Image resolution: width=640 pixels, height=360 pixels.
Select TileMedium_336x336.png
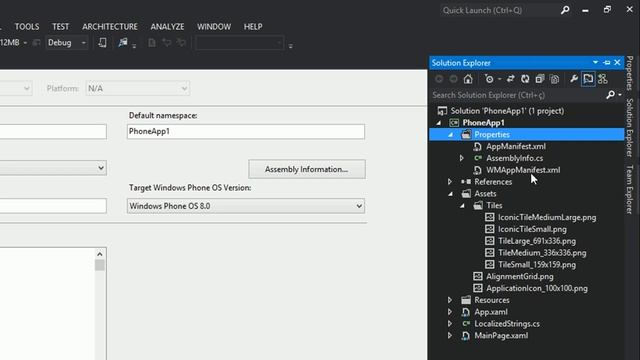(542, 253)
